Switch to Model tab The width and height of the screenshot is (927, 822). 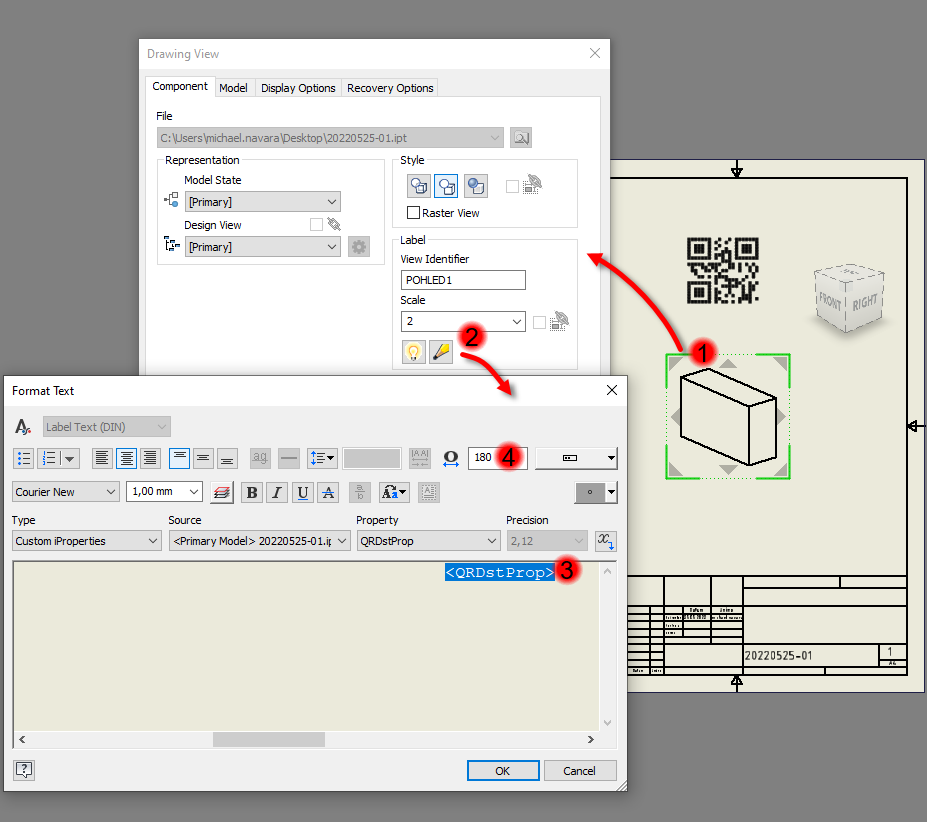(x=233, y=88)
